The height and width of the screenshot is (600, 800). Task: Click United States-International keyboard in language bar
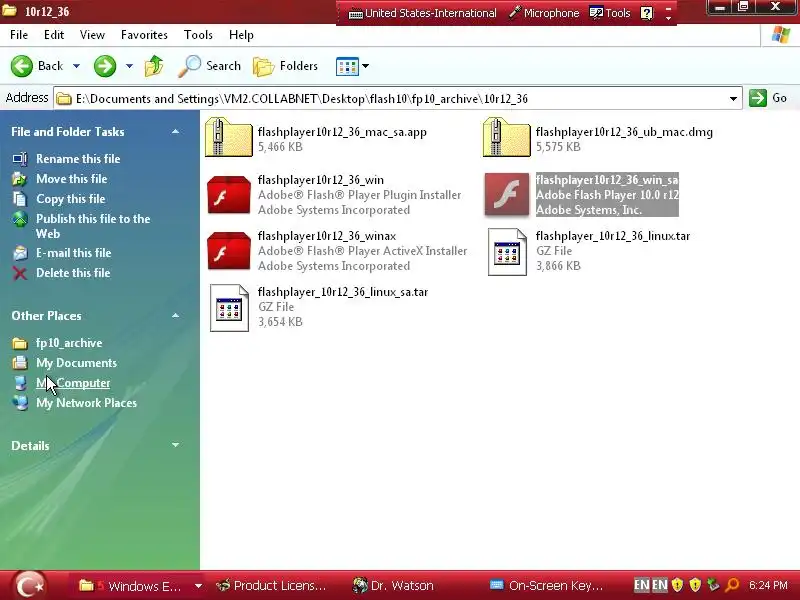click(422, 13)
